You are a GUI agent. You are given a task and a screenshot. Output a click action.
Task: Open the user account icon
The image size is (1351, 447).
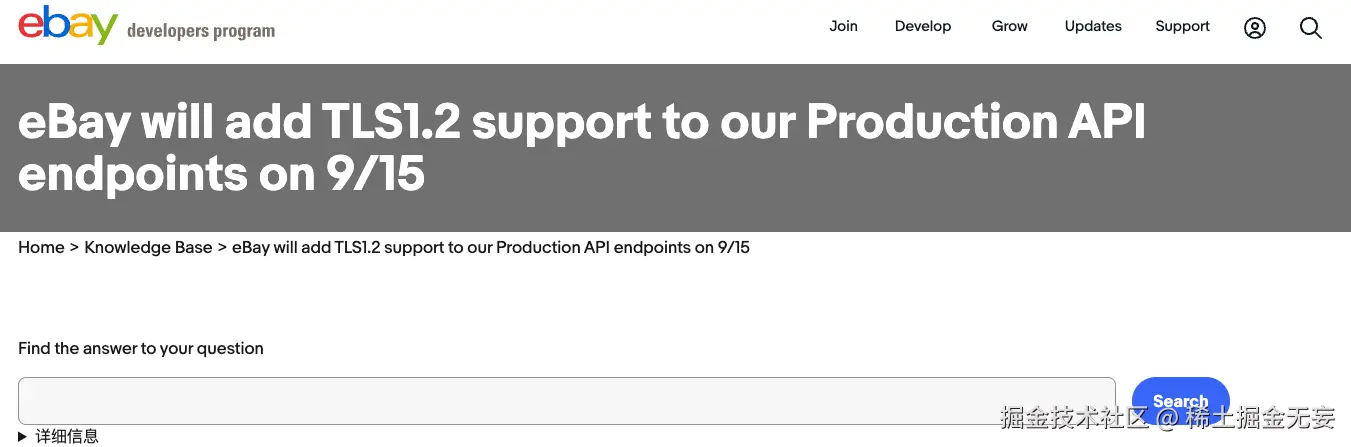(1254, 28)
